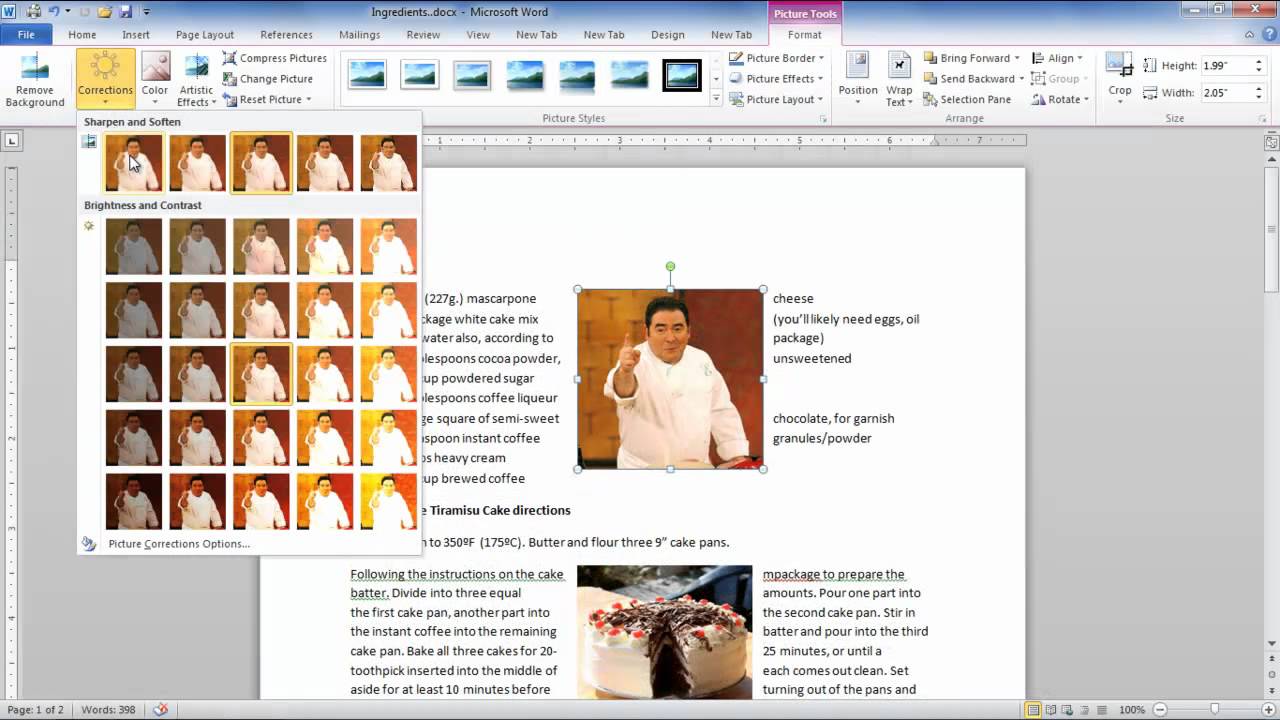
Task: Choose the last picture style with black frame
Action: click(682, 75)
